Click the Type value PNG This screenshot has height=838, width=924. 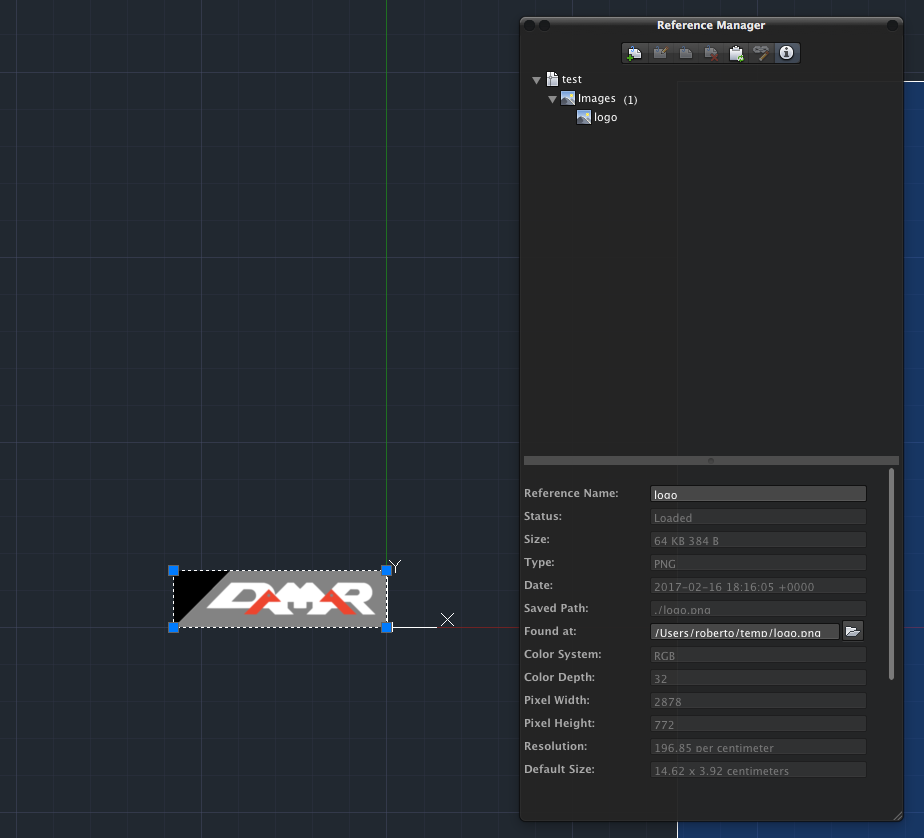(758, 563)
